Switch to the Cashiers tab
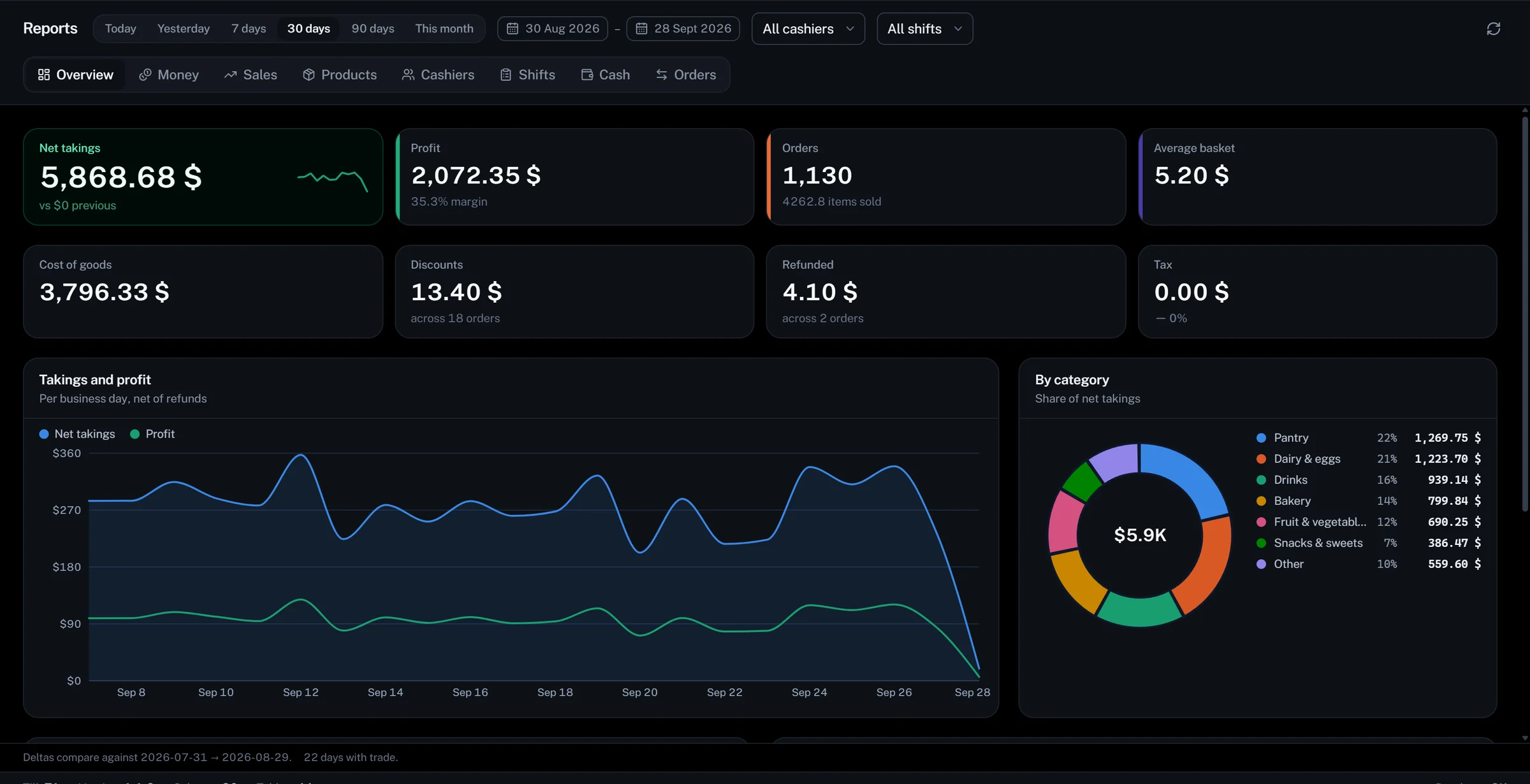The height and width of the screenshot is (784, 1530). 439,75
